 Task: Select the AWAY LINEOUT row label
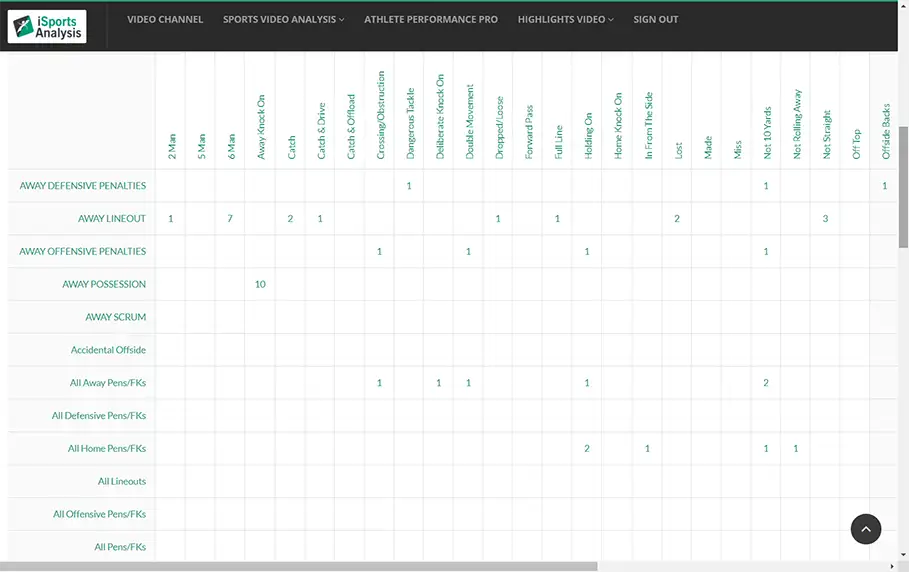[112, 218]
